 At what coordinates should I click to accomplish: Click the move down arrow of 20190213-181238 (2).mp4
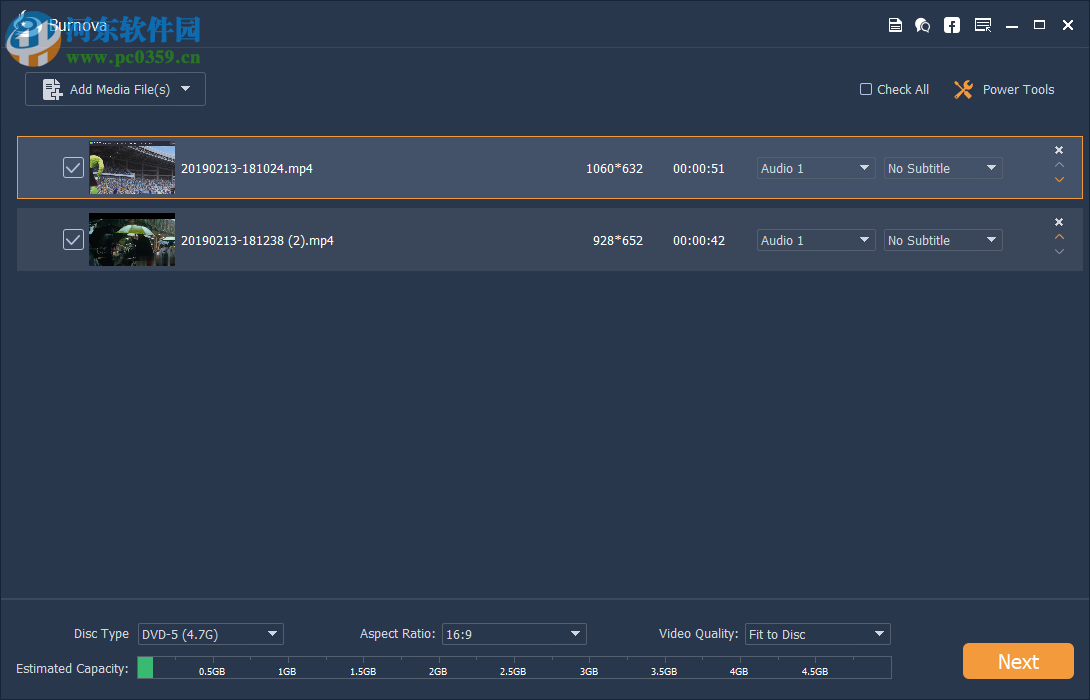coord(1059,252)
